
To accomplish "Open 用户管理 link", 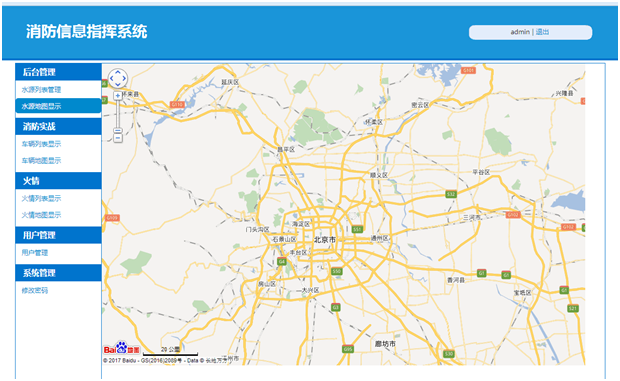I will 35,253.
